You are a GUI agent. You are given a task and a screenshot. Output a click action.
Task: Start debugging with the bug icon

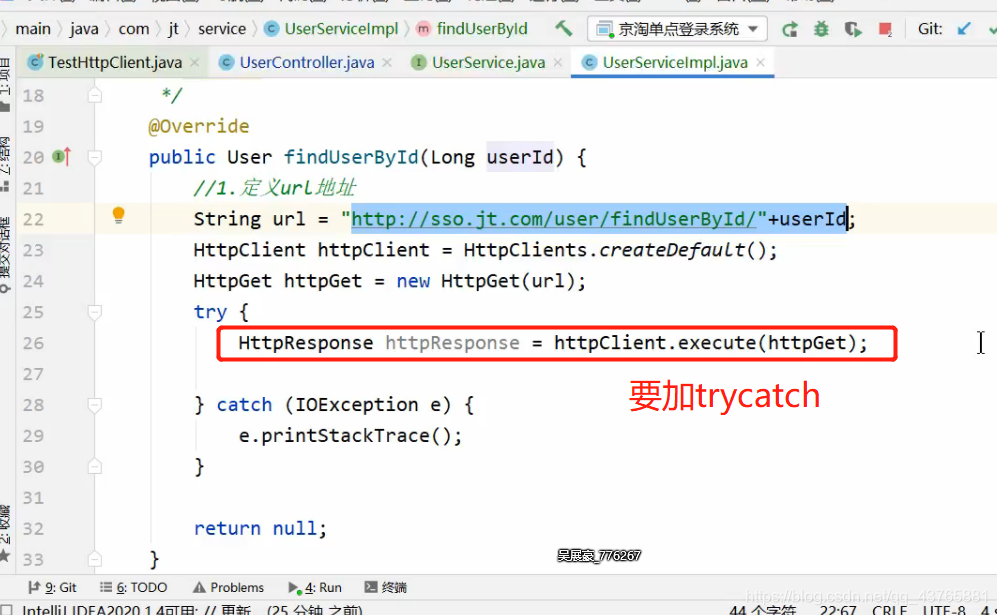click(821, 29)
